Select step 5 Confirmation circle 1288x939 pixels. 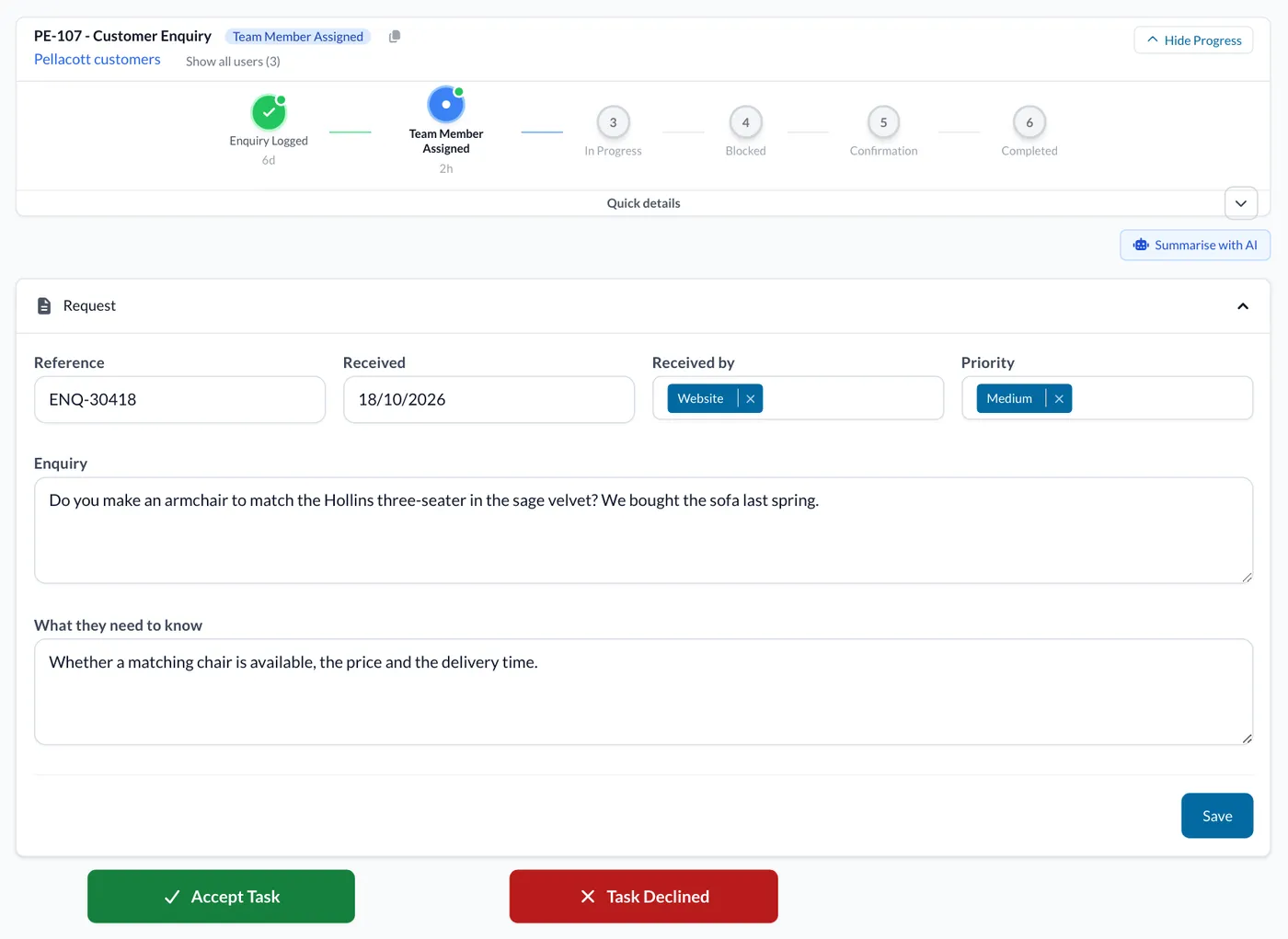tap(883, 122)
